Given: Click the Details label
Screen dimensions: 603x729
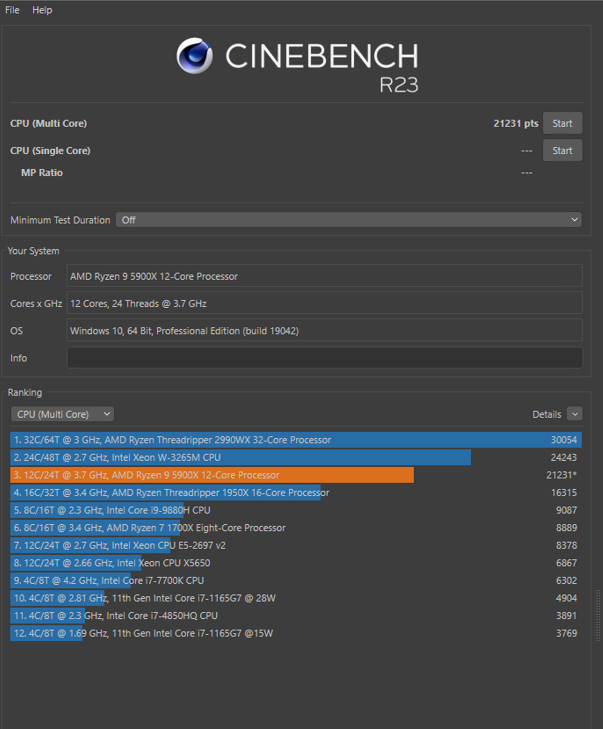Looking at the screenshot, I should tap(547, 414).
